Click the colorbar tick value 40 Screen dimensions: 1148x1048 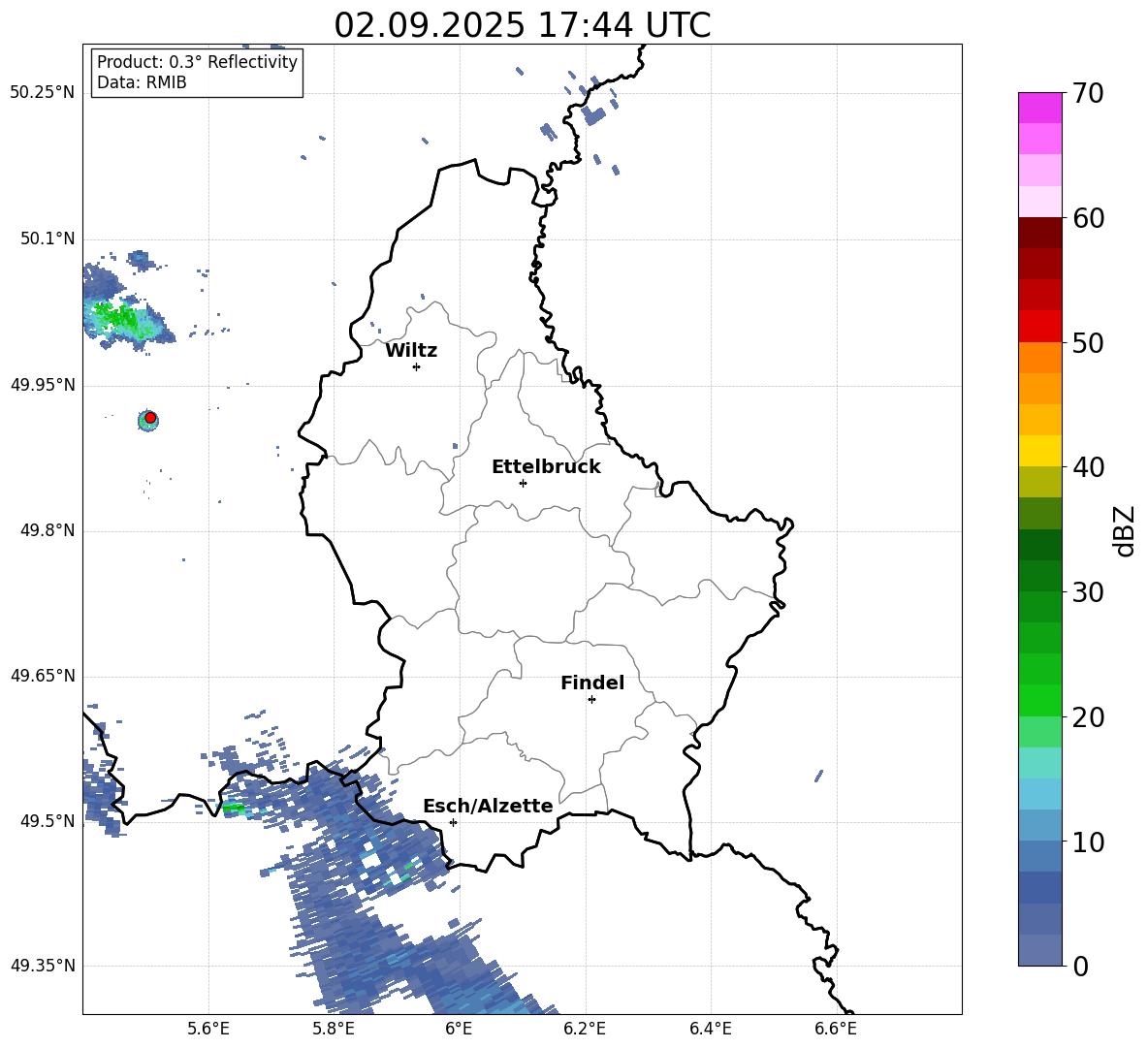(x=1088, y=467)
